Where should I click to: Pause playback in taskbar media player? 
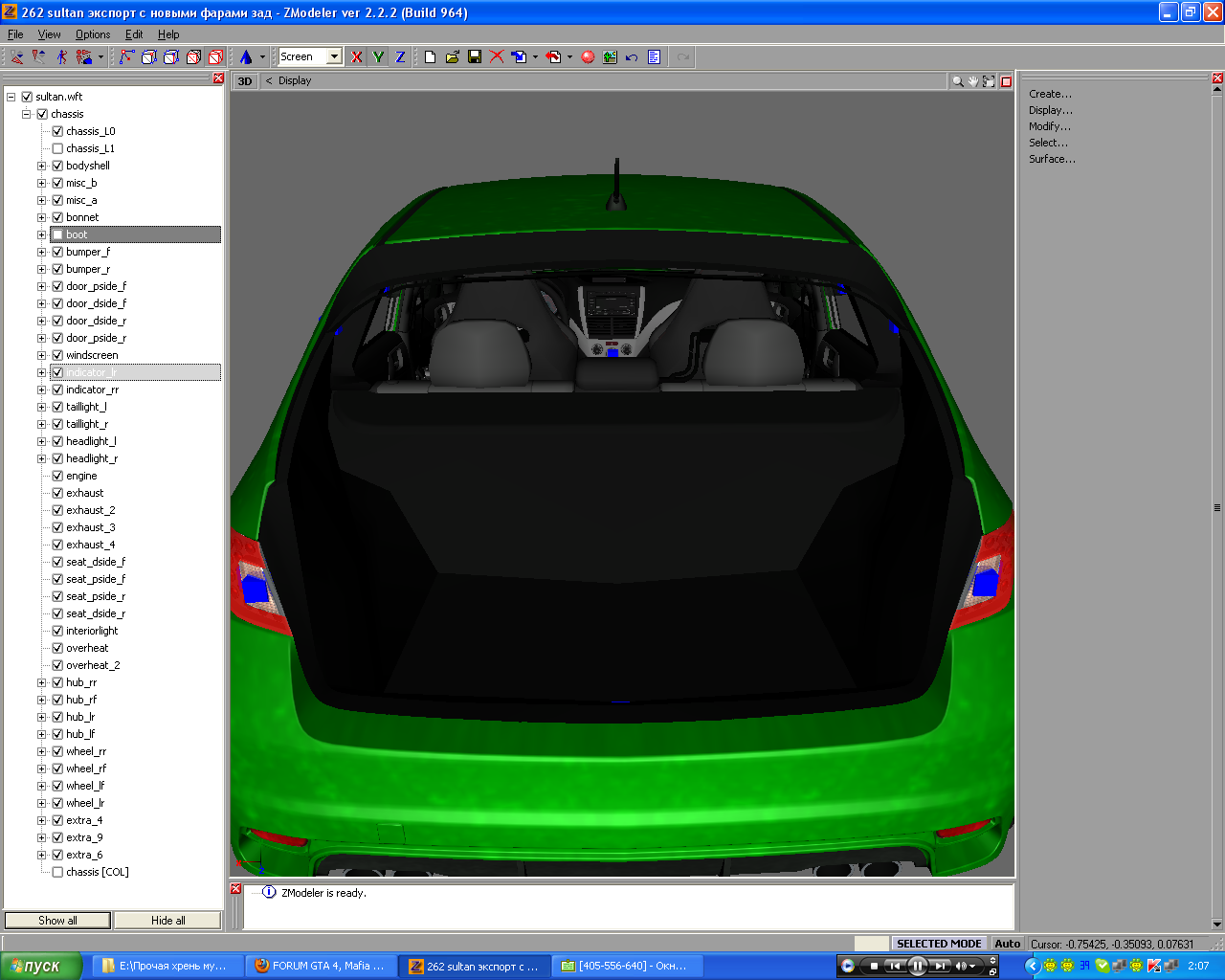pos(917,966)
